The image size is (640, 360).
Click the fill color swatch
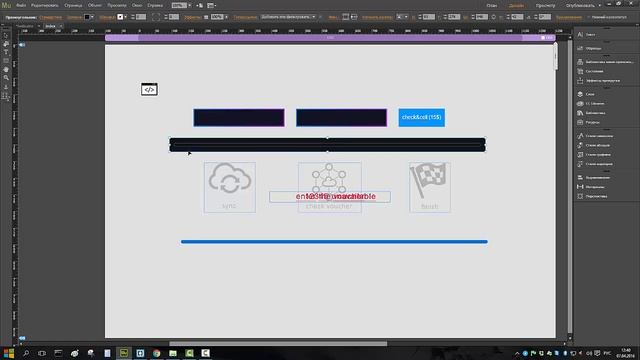click(x=87, y=17)
